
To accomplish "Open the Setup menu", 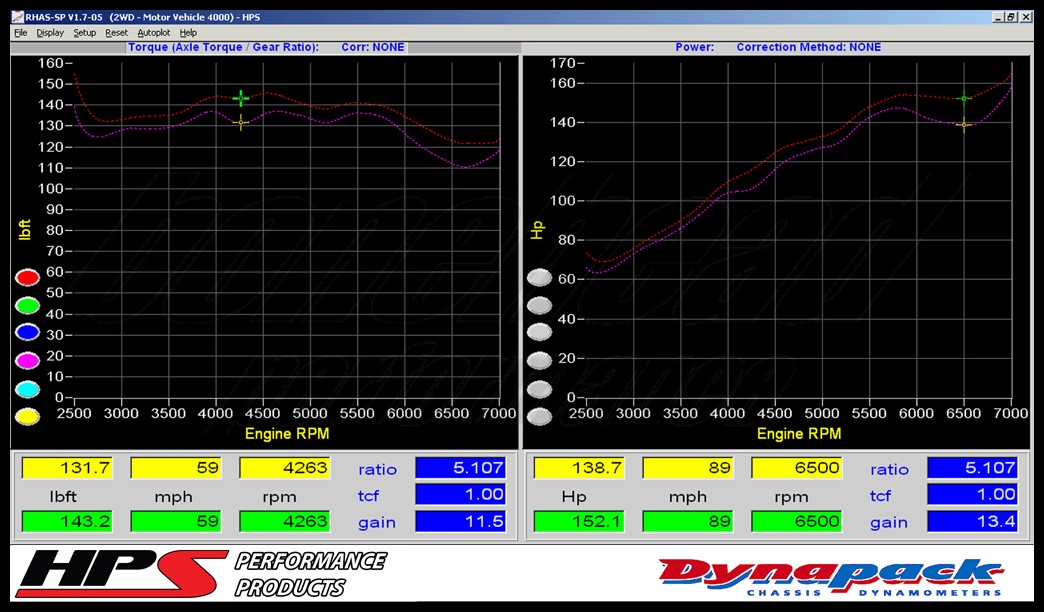I will pyautogui.click(x=85, y=33).
